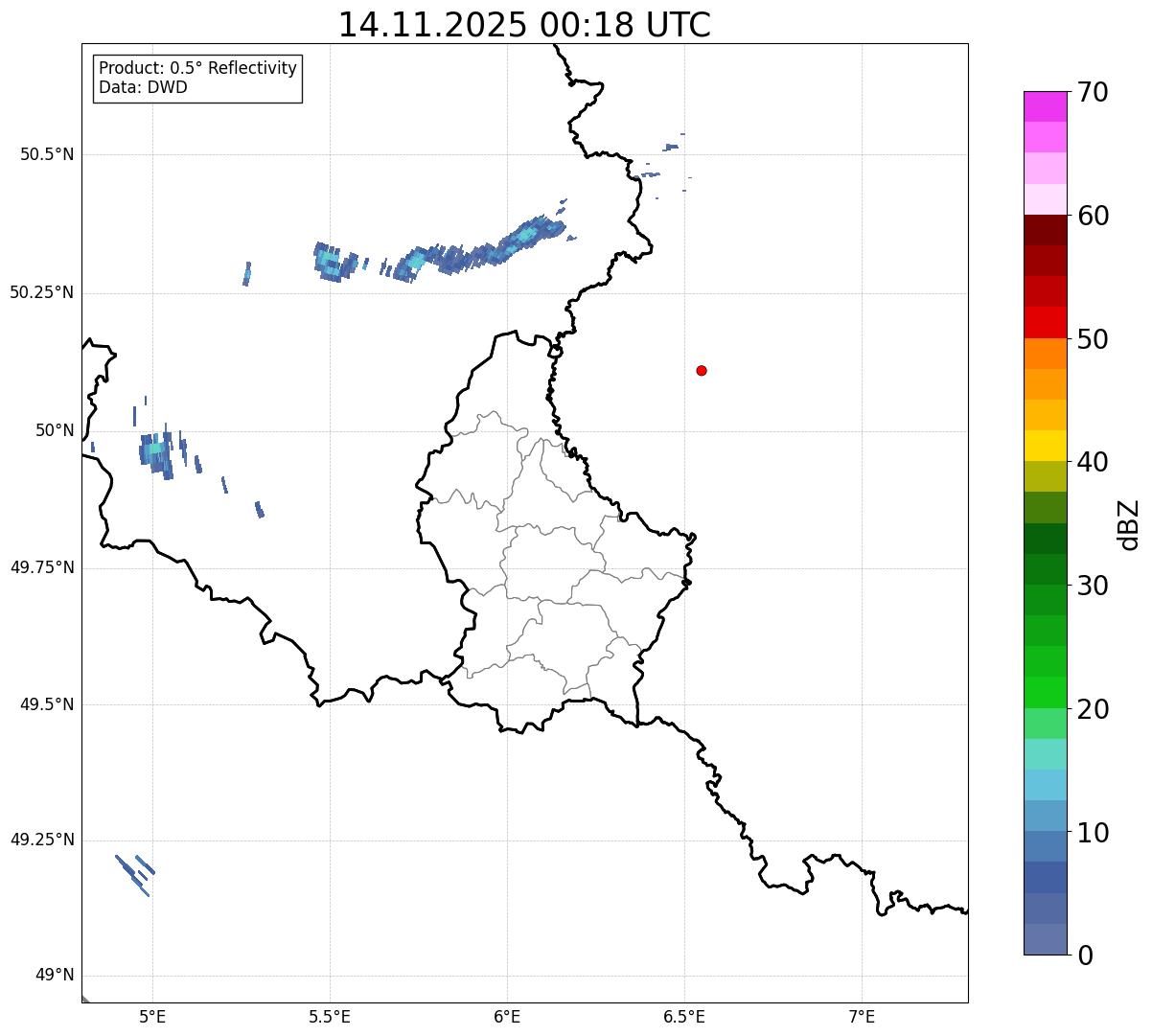Click the red station marker dot
Image resolution: width=1152 pixels, height=1036 pixels.
702,370
